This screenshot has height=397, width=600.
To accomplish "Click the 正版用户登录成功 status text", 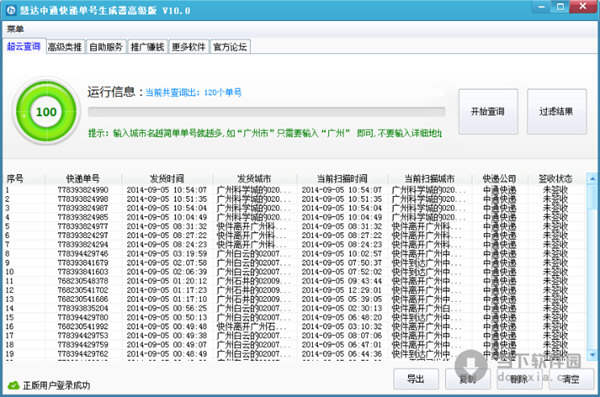I will (x=57, y=386).
